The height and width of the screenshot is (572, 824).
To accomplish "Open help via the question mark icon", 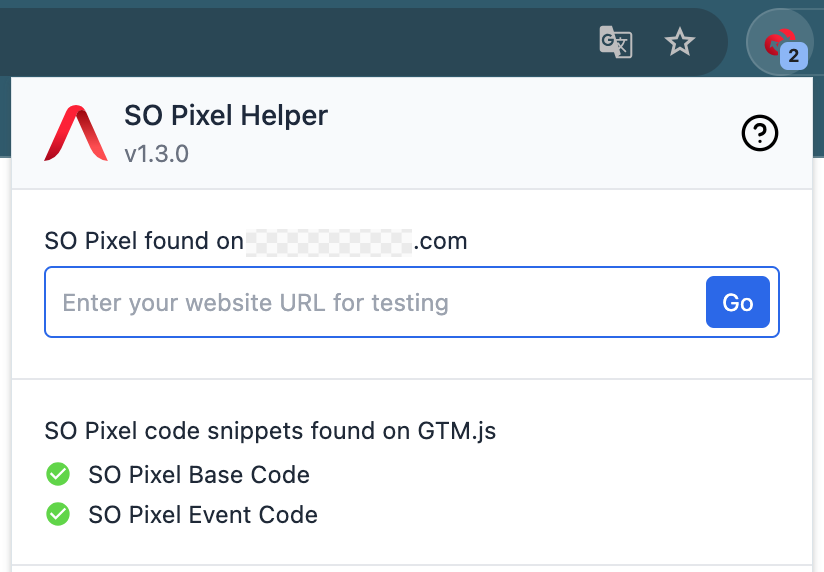I will pos(760,133).
